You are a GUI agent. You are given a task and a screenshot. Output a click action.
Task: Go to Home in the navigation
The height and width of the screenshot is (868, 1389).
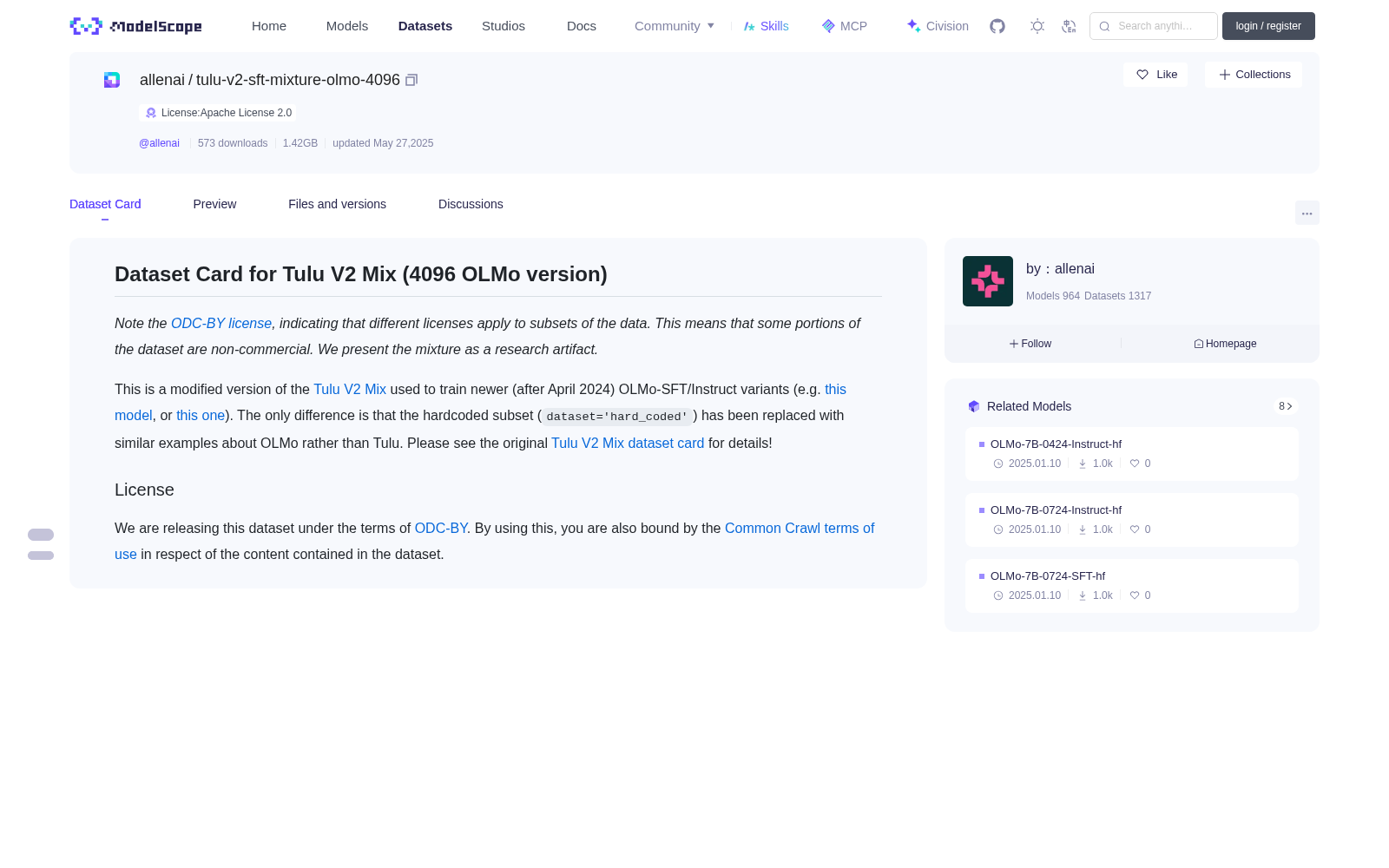(269, 26)
